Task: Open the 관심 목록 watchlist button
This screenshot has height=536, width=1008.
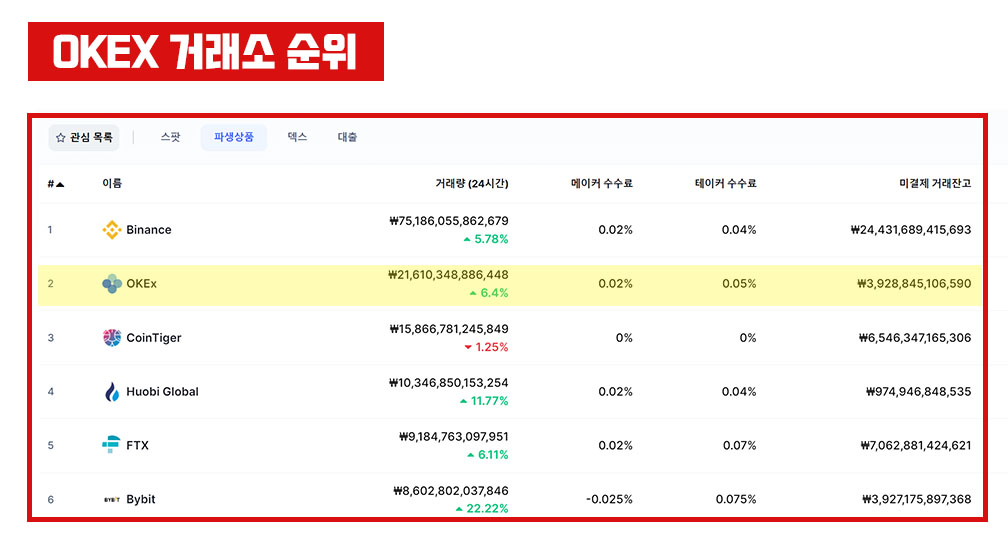Action: point(84,138)
